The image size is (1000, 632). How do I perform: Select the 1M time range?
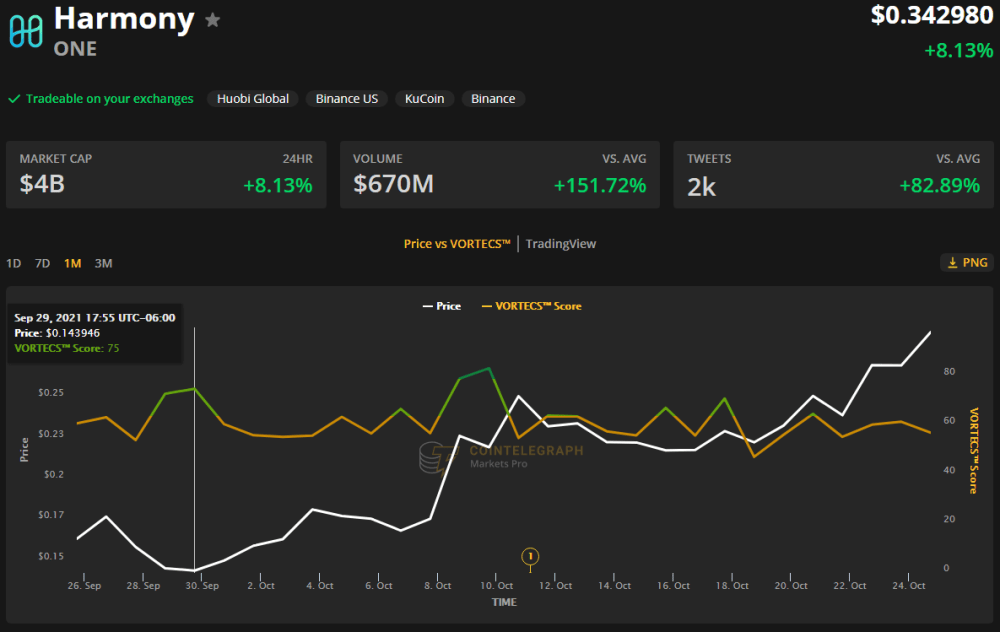(73, 263)
